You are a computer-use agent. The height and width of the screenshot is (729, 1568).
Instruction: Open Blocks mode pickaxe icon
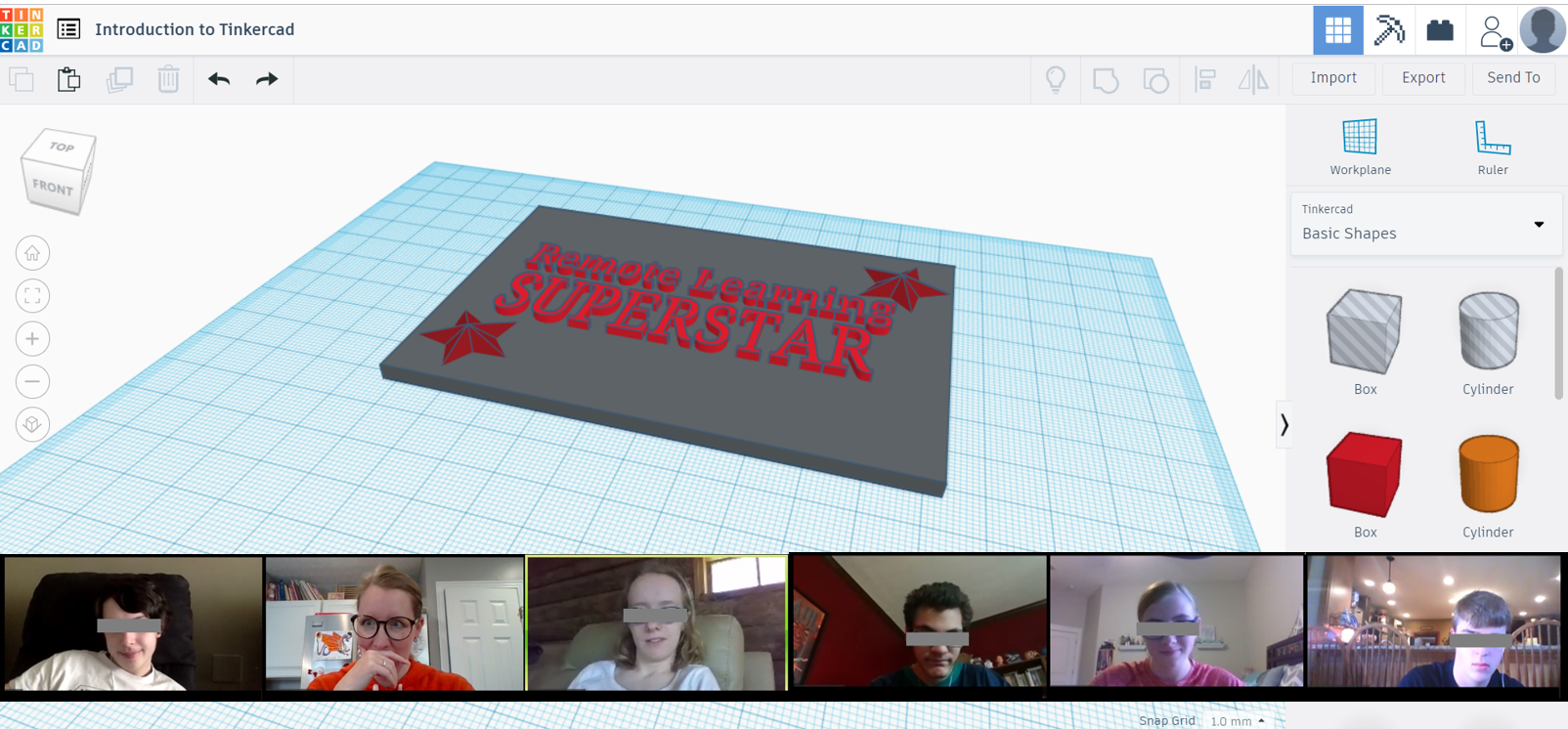(1389, 30)
